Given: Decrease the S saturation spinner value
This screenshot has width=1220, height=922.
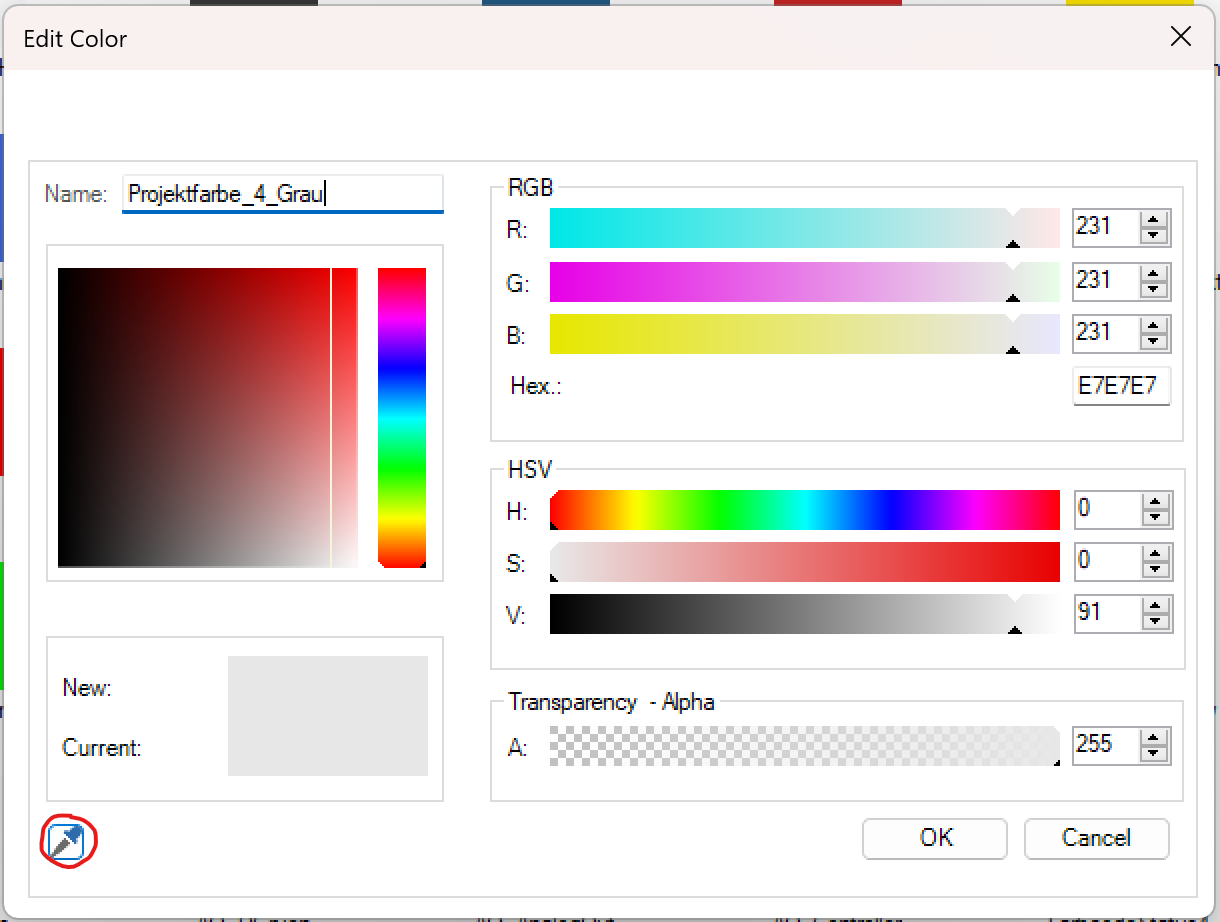Looking at the screenshot, I should point(1156,569).
